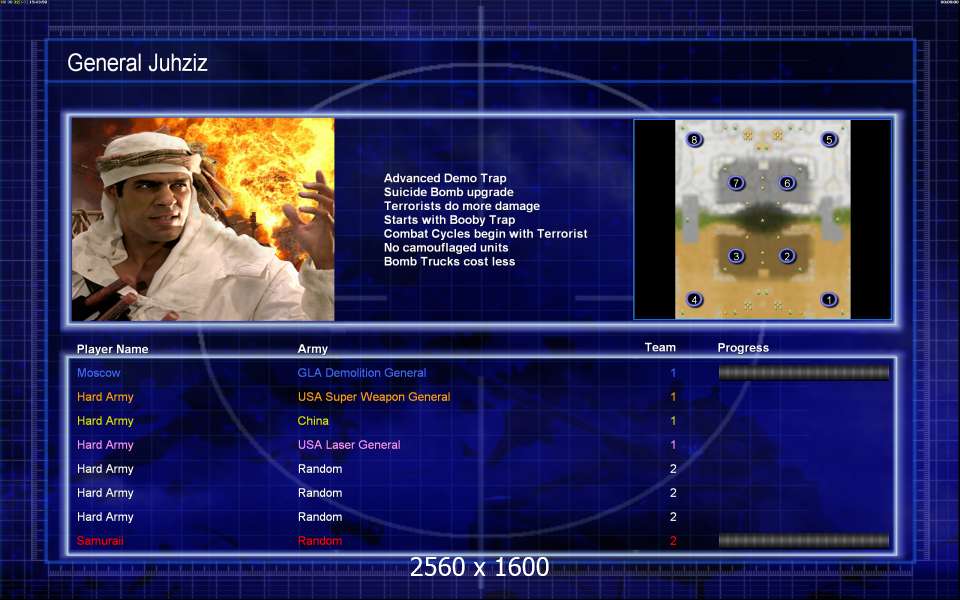Select start position 5 on the minimap
Image resolution: width=960 pixels, height=600 pixels.
click(x=829, y=140)
